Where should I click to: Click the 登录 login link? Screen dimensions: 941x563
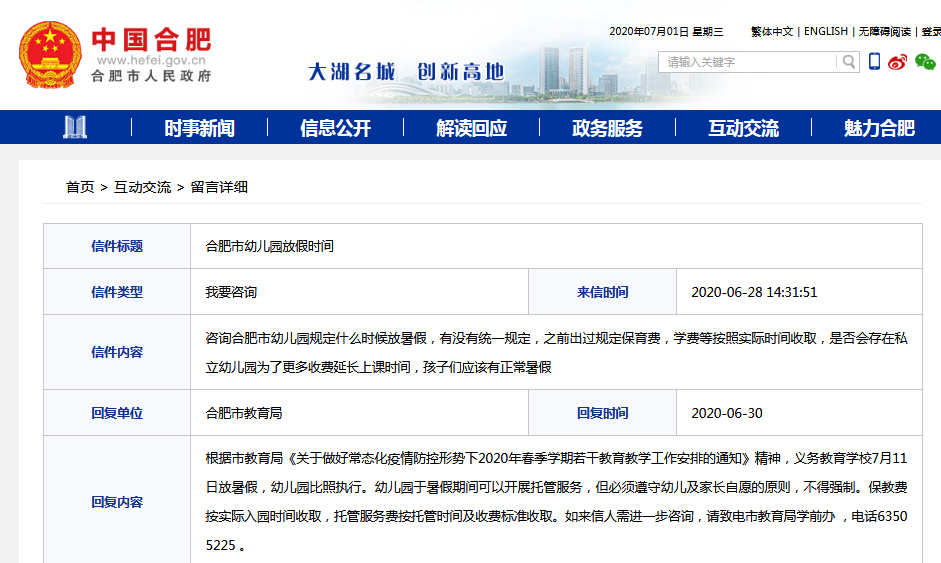point(931,31)
